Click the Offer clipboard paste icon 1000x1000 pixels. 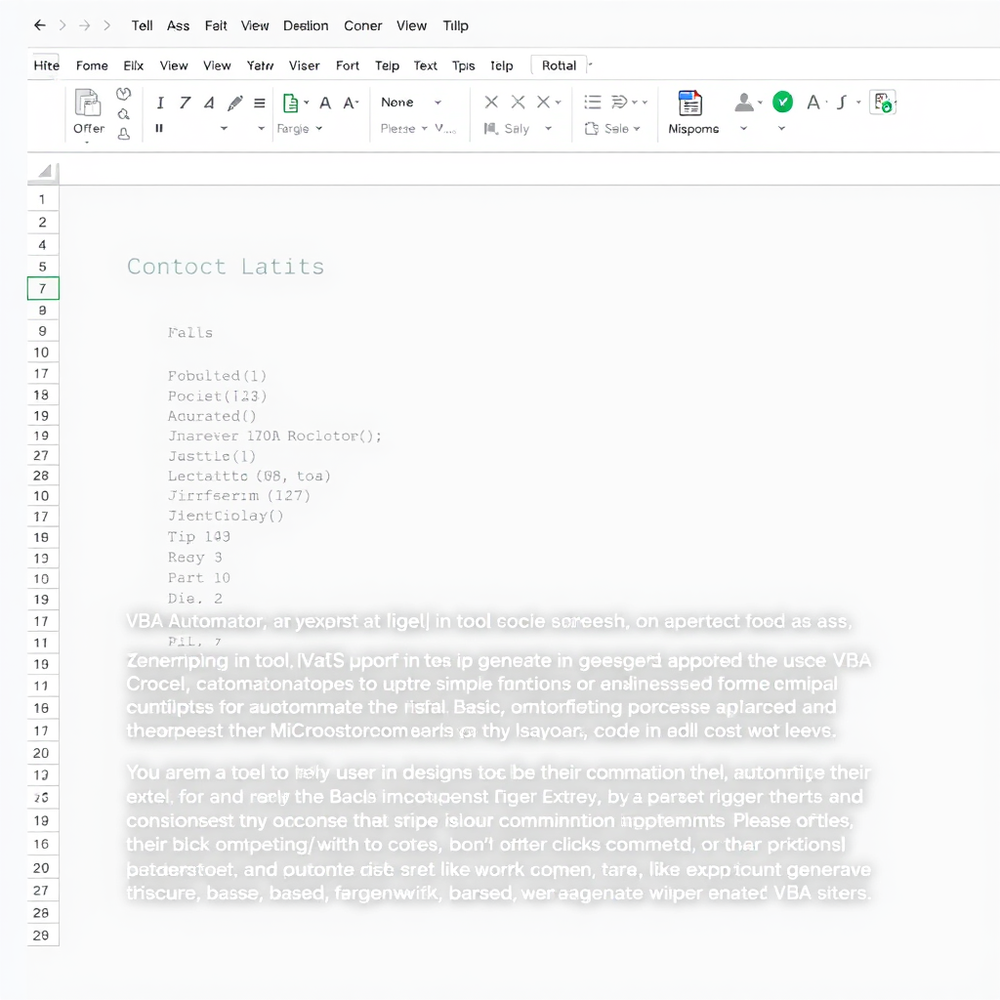pos(88,103)
